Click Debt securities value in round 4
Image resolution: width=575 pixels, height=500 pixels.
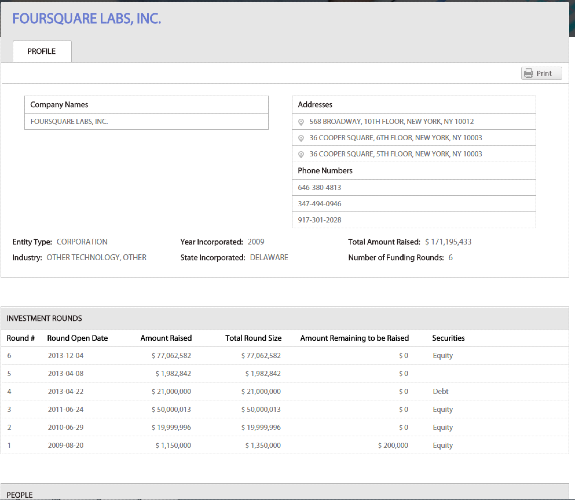[x=440, y=391]
